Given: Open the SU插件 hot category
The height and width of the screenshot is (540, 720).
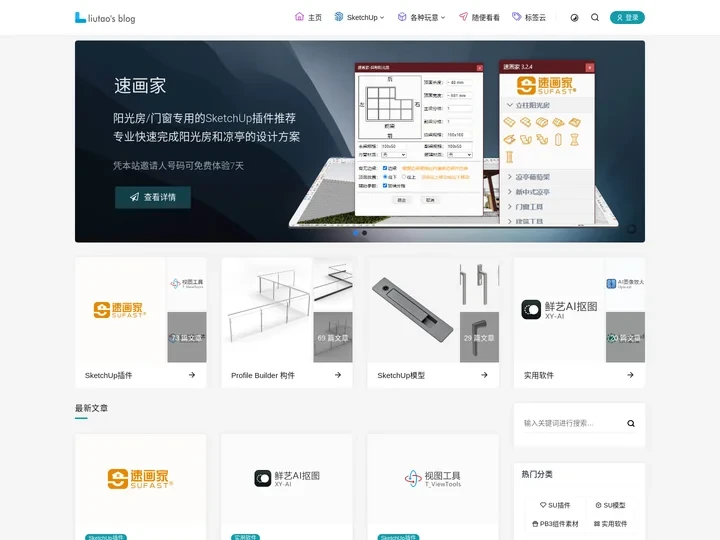Looking at the screenshot, I should tap(555, 505).
